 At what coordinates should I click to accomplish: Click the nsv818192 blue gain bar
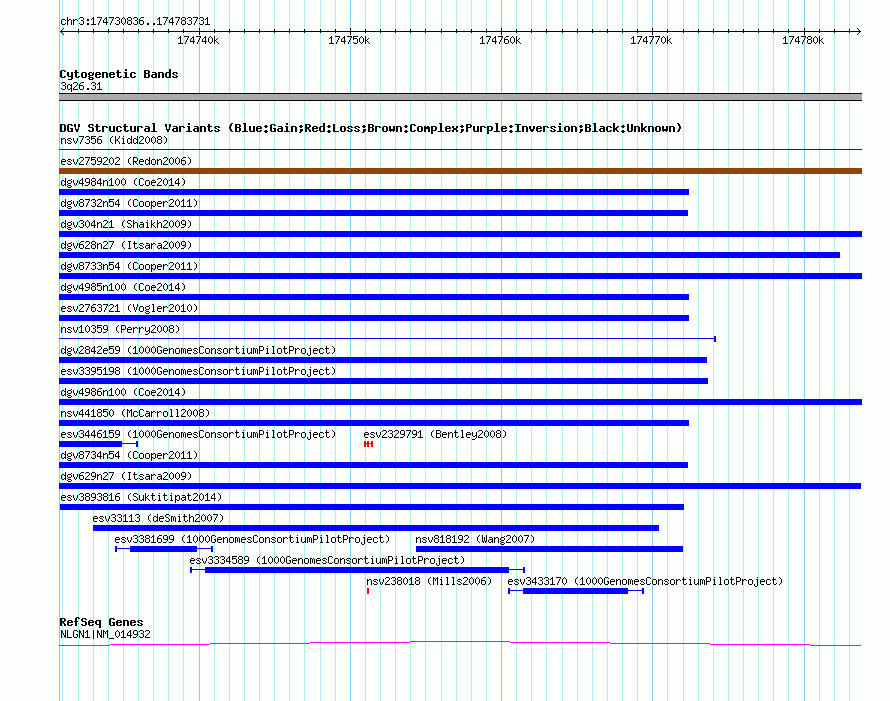(x=549, y=549)
